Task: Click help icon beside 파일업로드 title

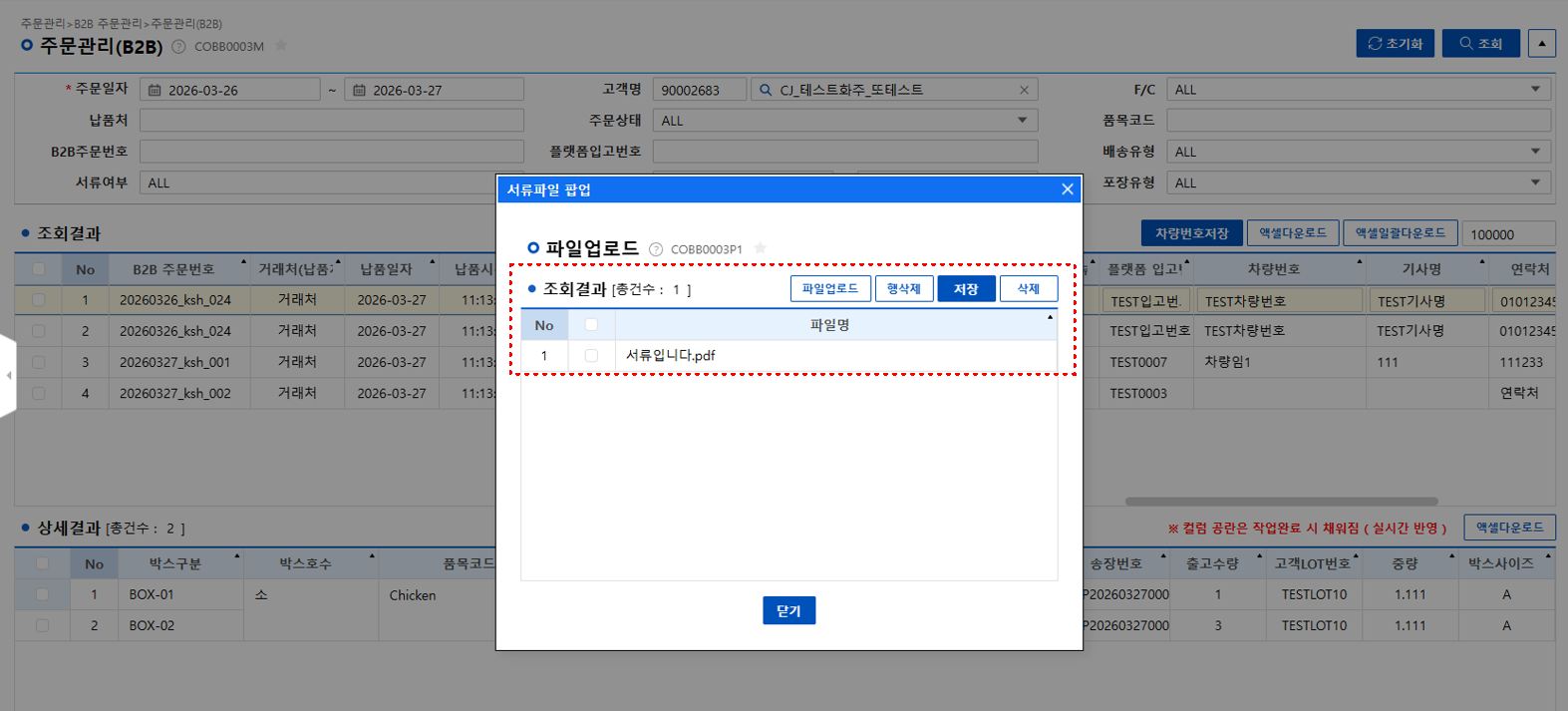Action: pos(656,249)
